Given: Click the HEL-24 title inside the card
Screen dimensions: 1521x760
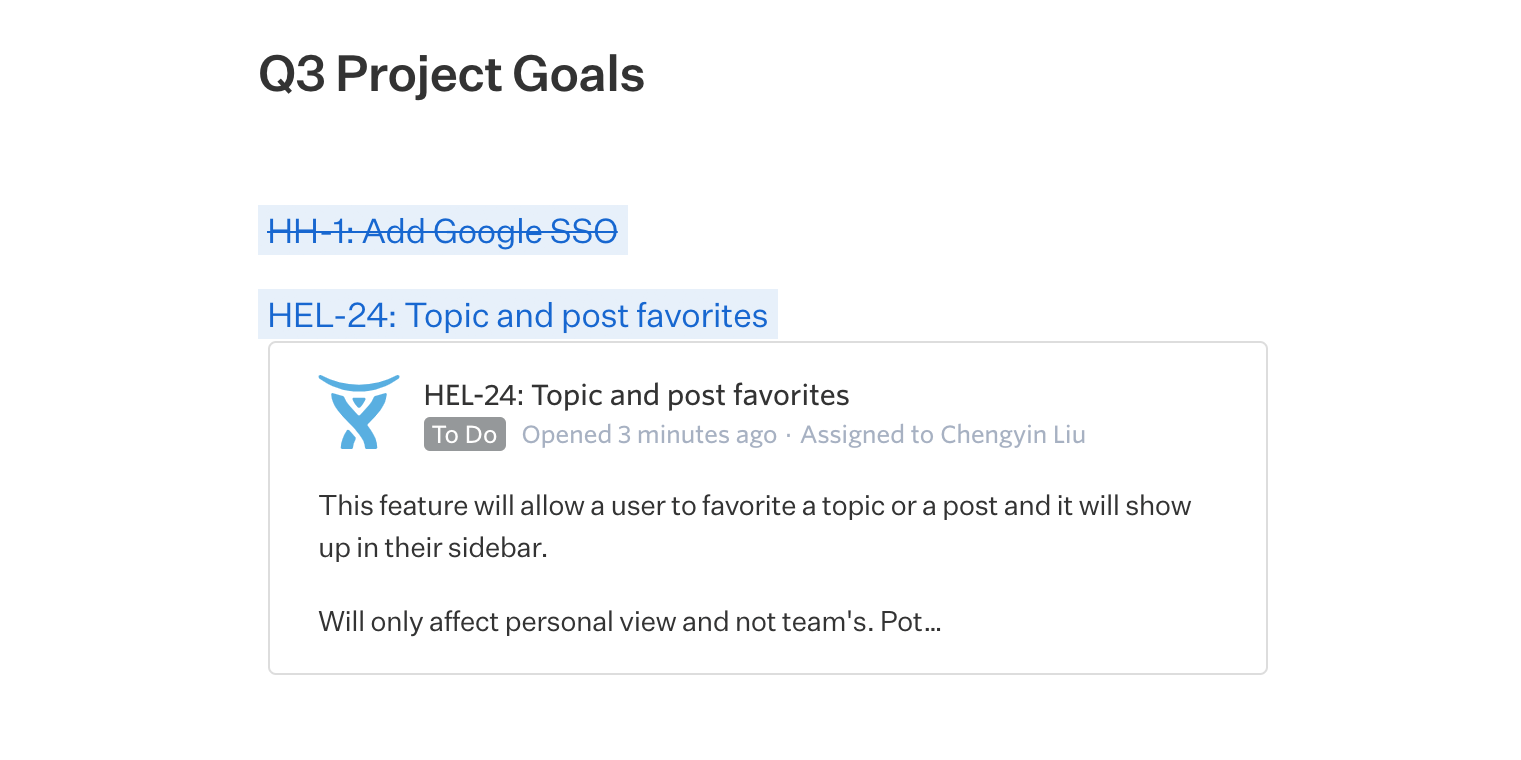Looking at the screenshot, I should click(636, 394).
